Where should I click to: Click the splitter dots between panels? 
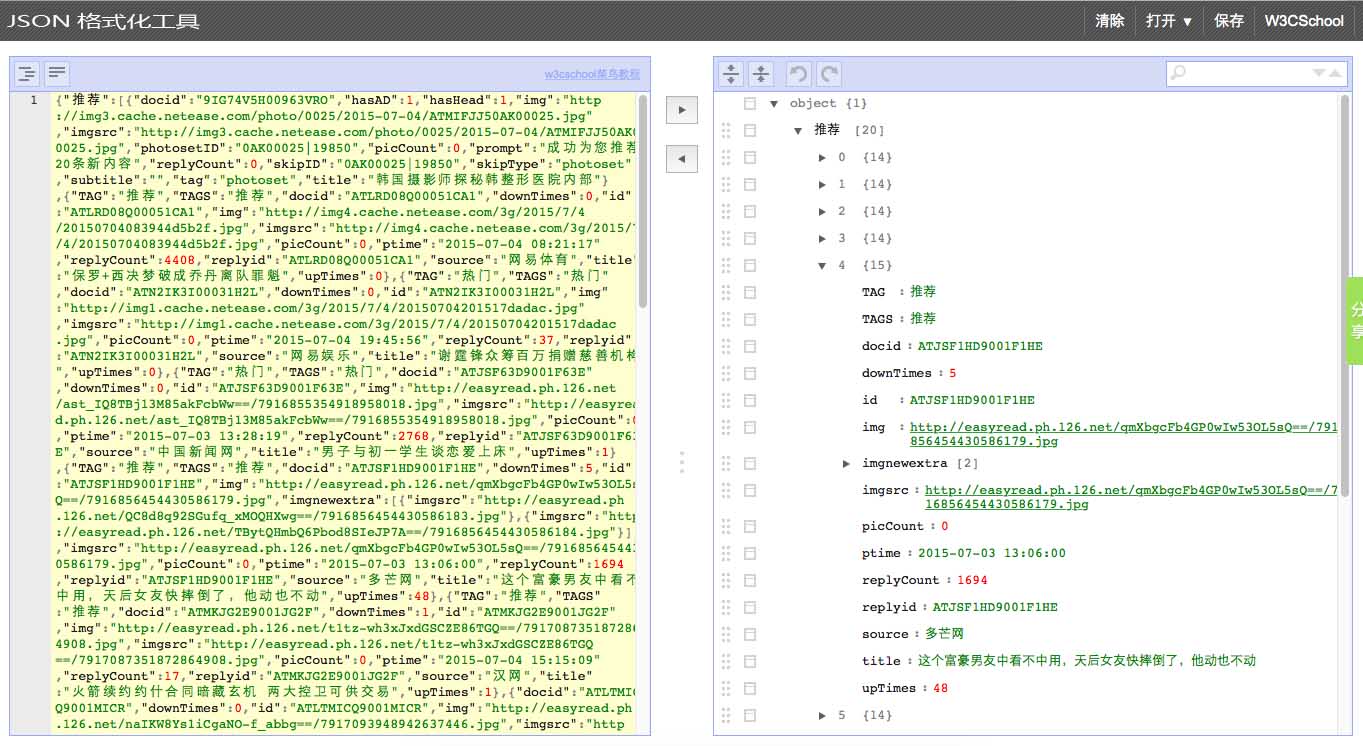(x=682, y=461)
